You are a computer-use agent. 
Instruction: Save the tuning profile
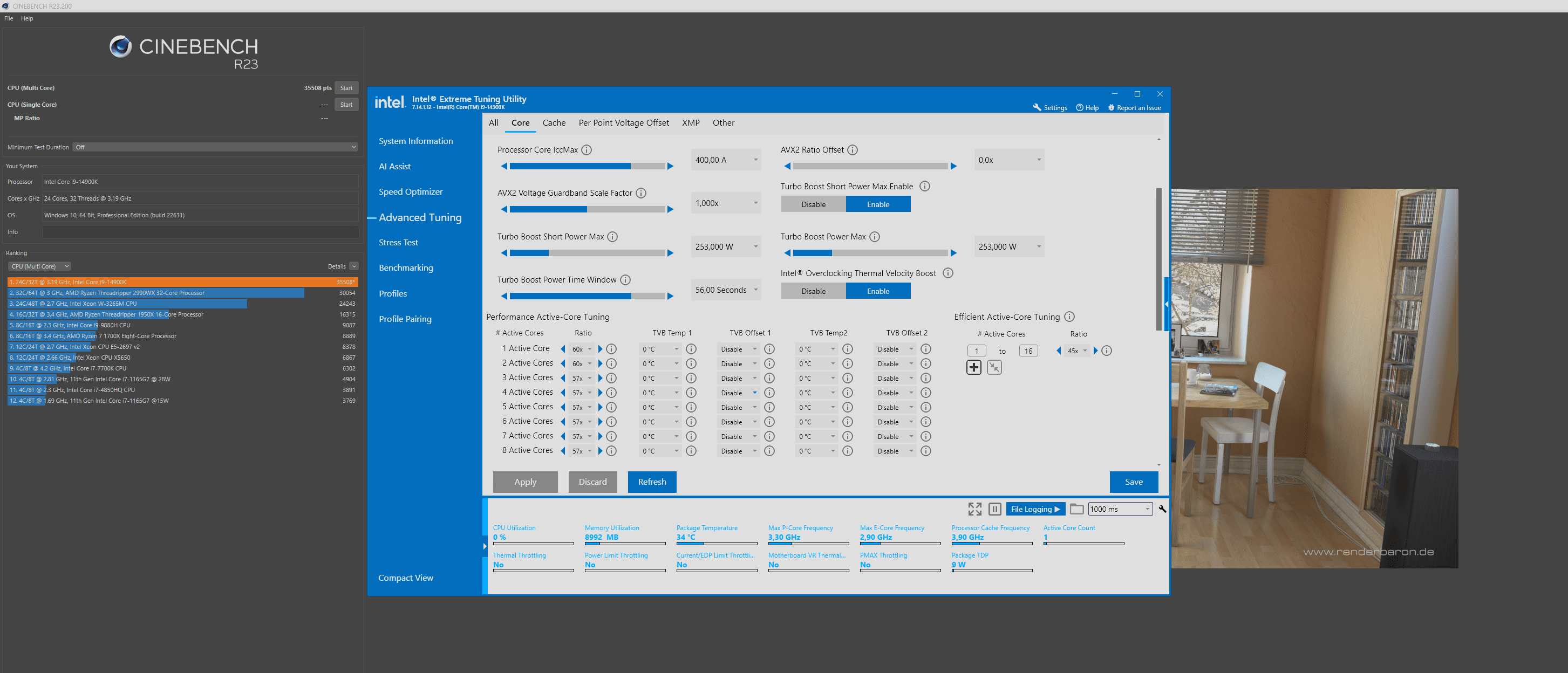[x=1134, y=482]
